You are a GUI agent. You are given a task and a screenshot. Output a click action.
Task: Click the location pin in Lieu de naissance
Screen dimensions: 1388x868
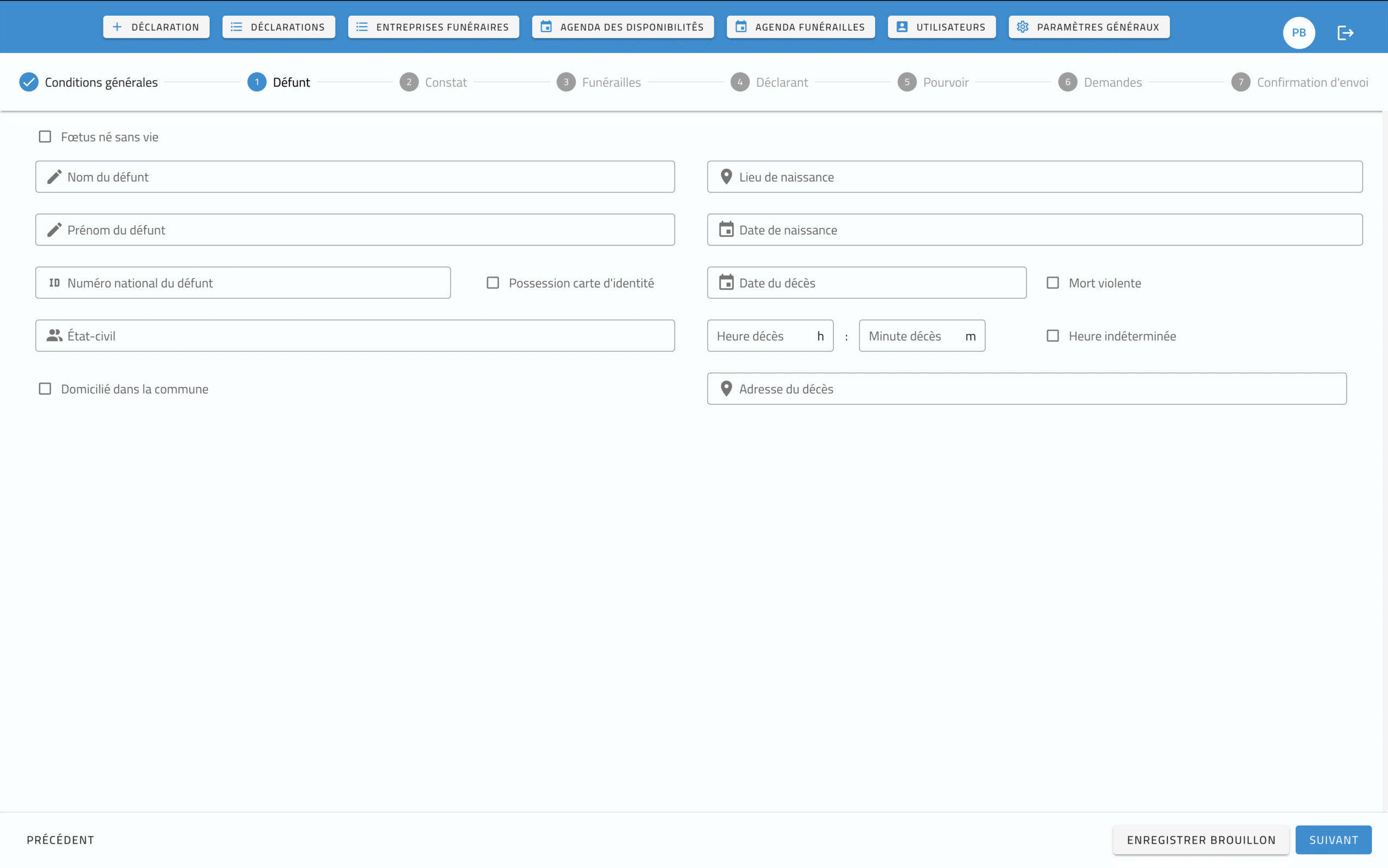[x=726, y=177]
